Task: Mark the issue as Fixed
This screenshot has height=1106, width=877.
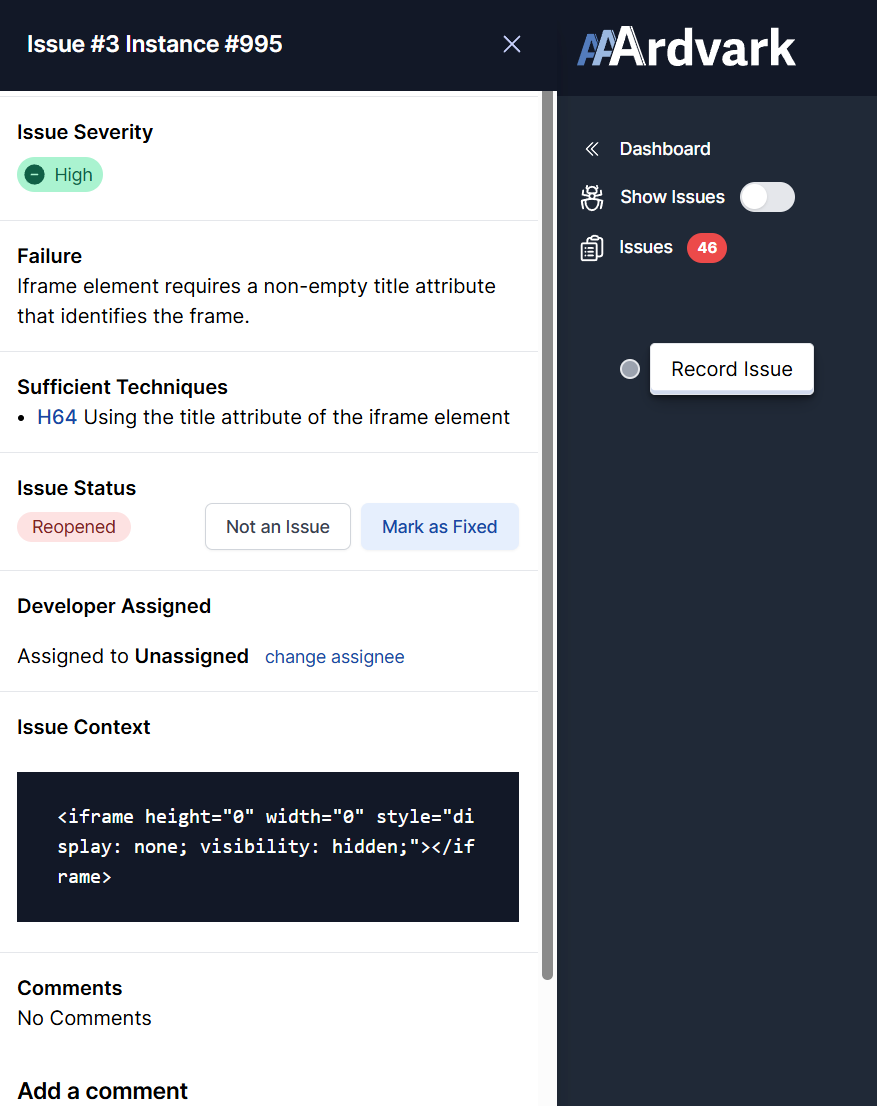Action: point(439,527)
